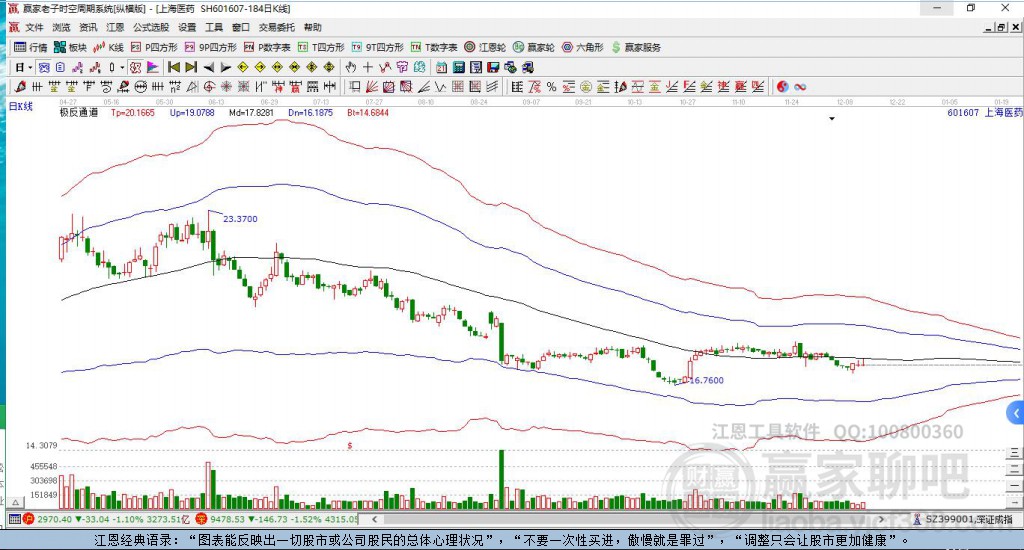Open the 资讯 menu
The image size is (1024, 550).
click(x=88, y=27)
